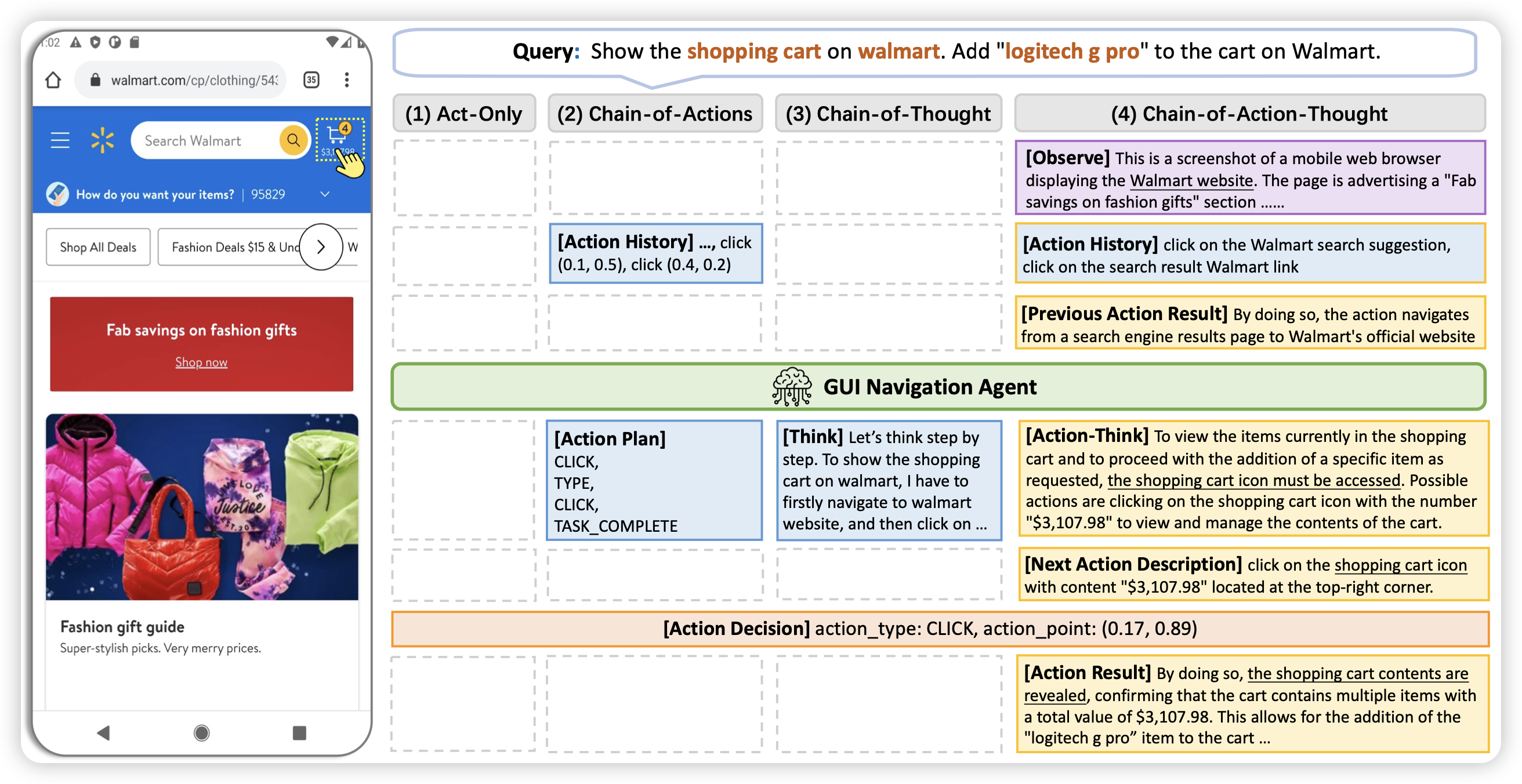Select the Shop All Deals chip
The image size is (1522, 784).
[x=98, y=247]
